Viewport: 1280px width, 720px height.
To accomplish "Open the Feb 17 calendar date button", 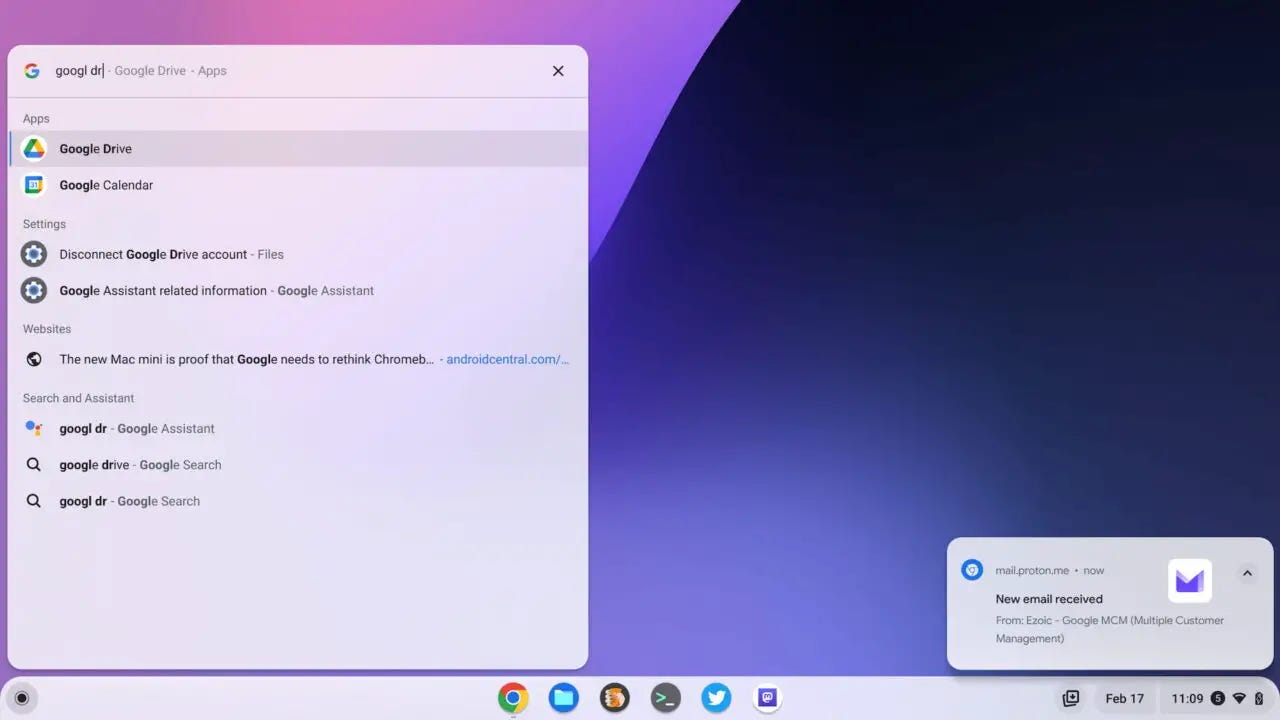I will click(1125, 698).
